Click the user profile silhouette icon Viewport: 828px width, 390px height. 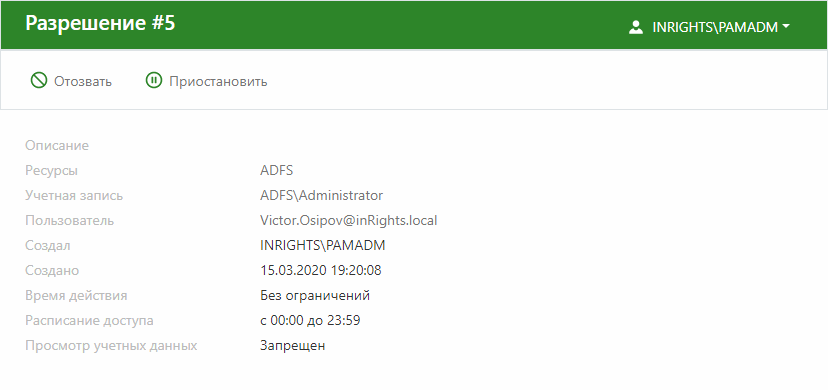click(636, 27)
